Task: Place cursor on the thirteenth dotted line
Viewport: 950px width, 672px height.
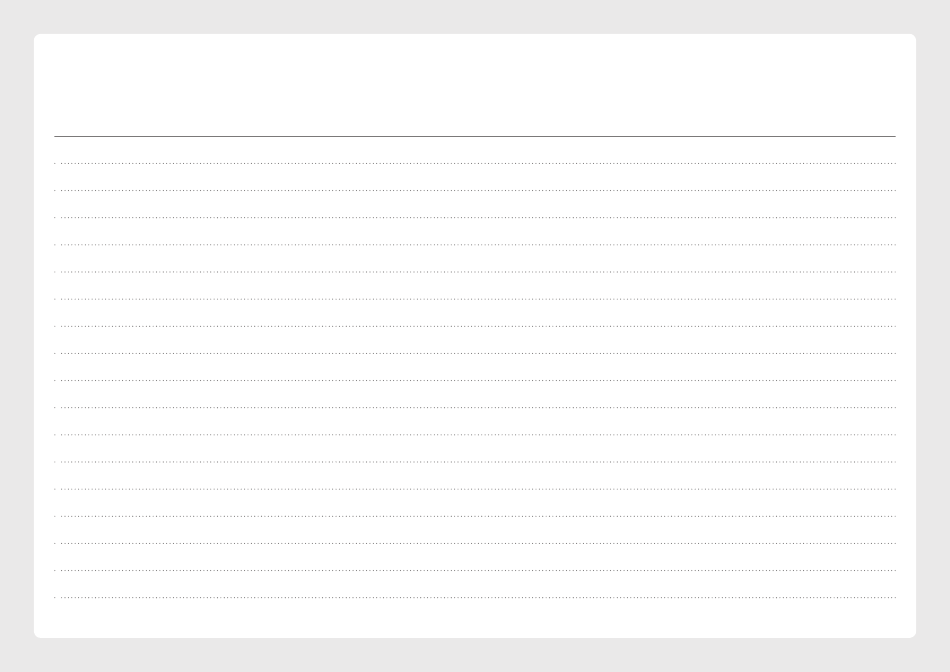Action: [x=475, y=489]
